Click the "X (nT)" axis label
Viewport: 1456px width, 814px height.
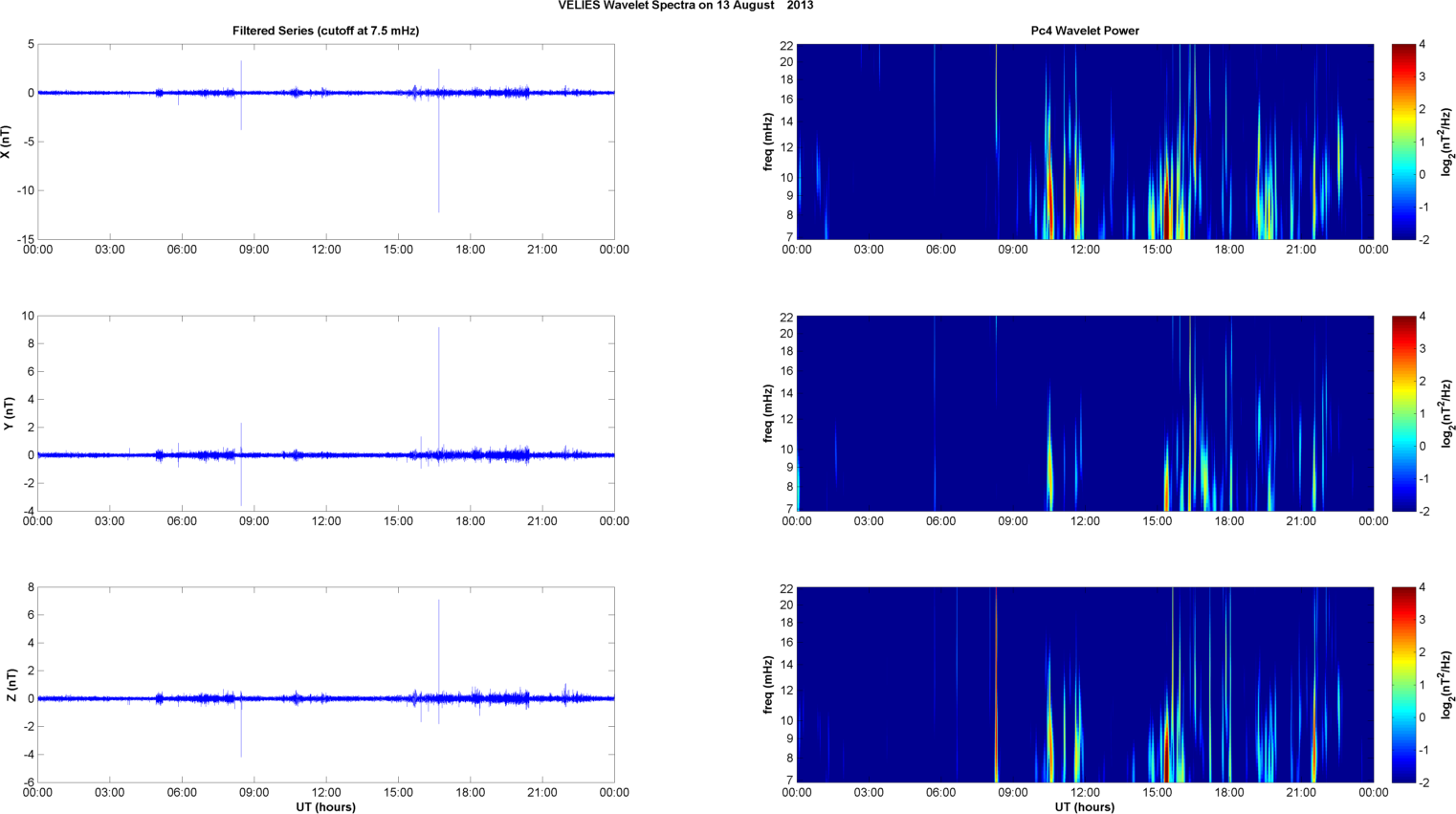tap(7, 142)
